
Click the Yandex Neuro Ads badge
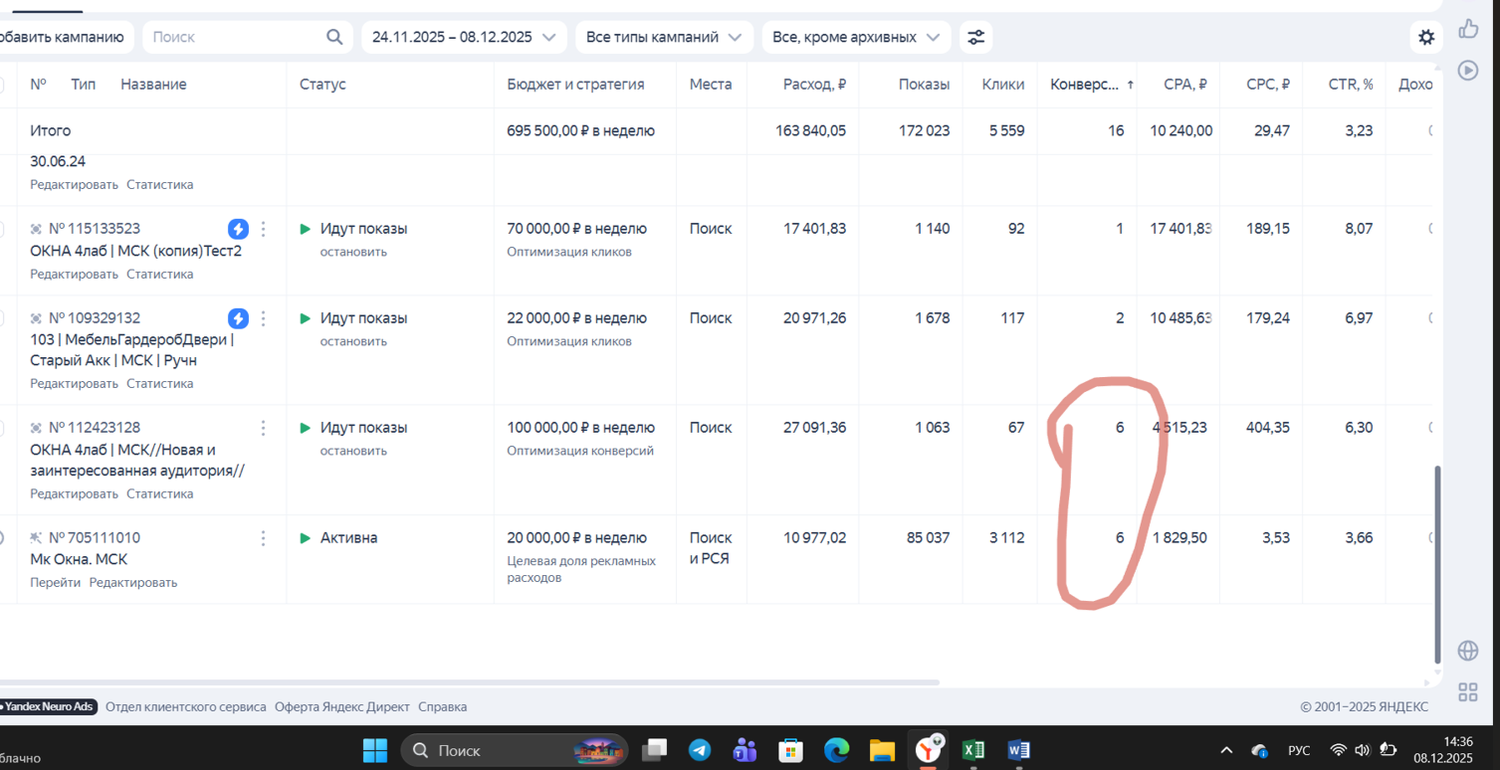[x=48, y=707]
